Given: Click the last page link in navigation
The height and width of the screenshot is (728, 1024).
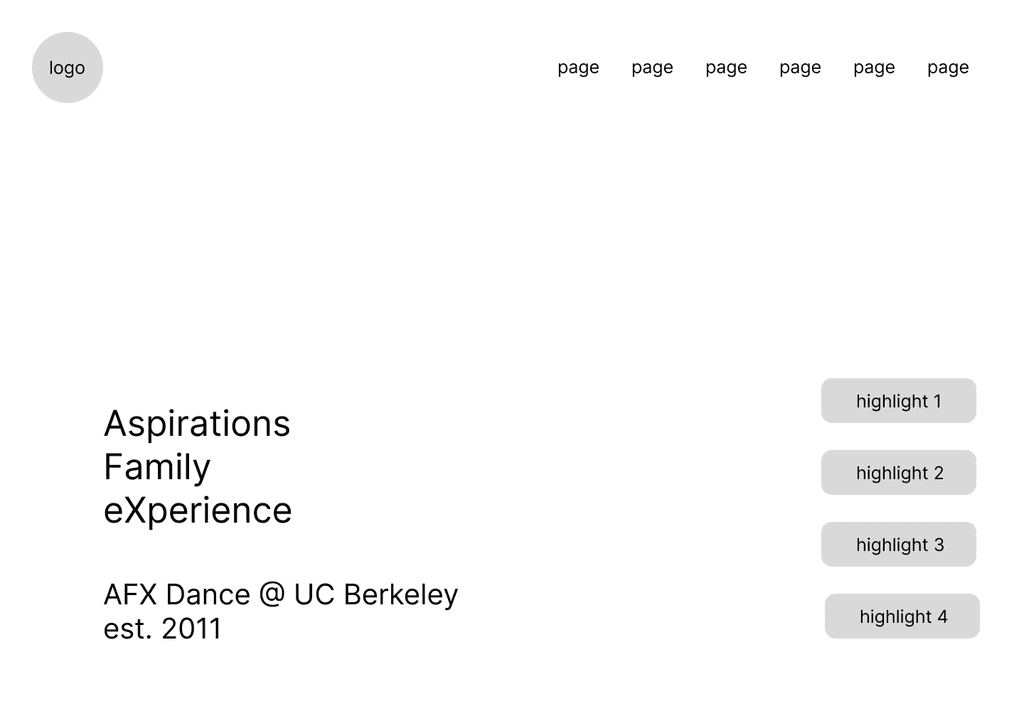Looking at the screenshot, I should pyautogui.click(x=948, y=68).
